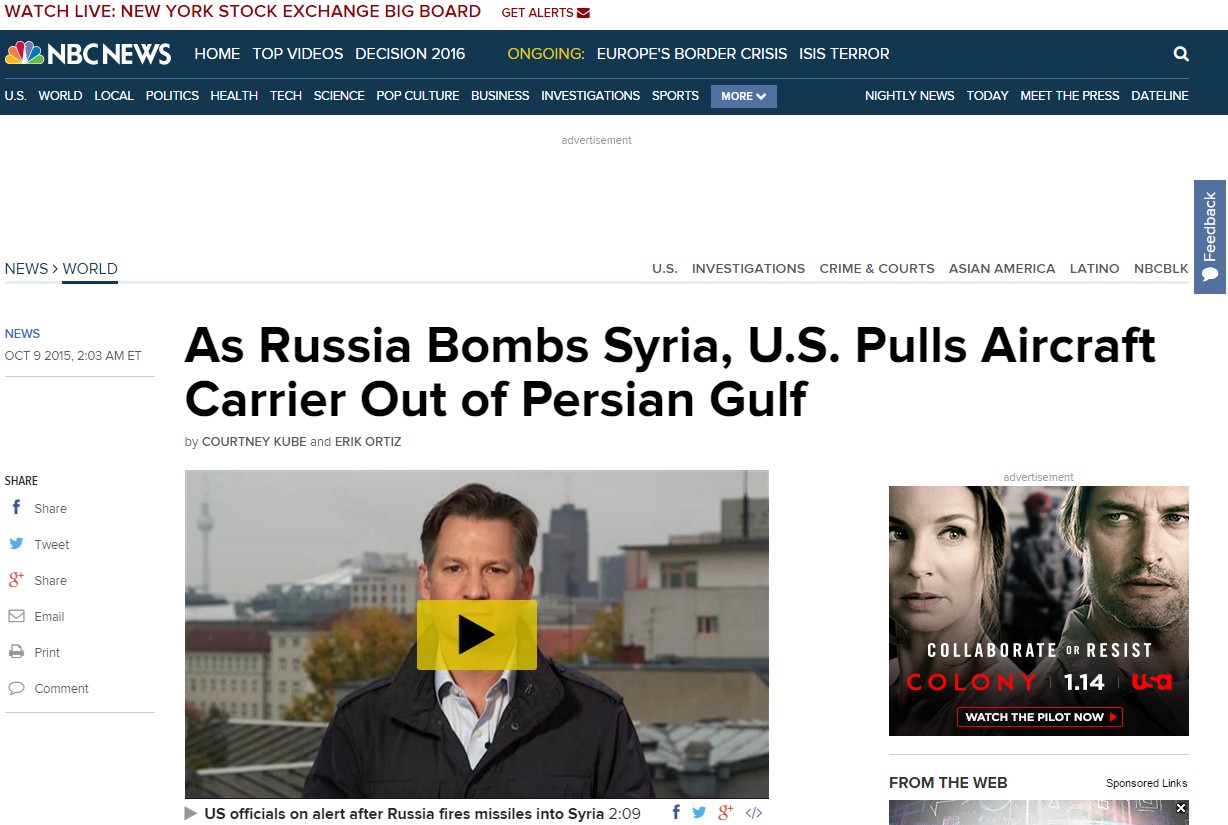Open LATINO sub-section tab
The image size is (1228, 825).
tap(1095, 269)
